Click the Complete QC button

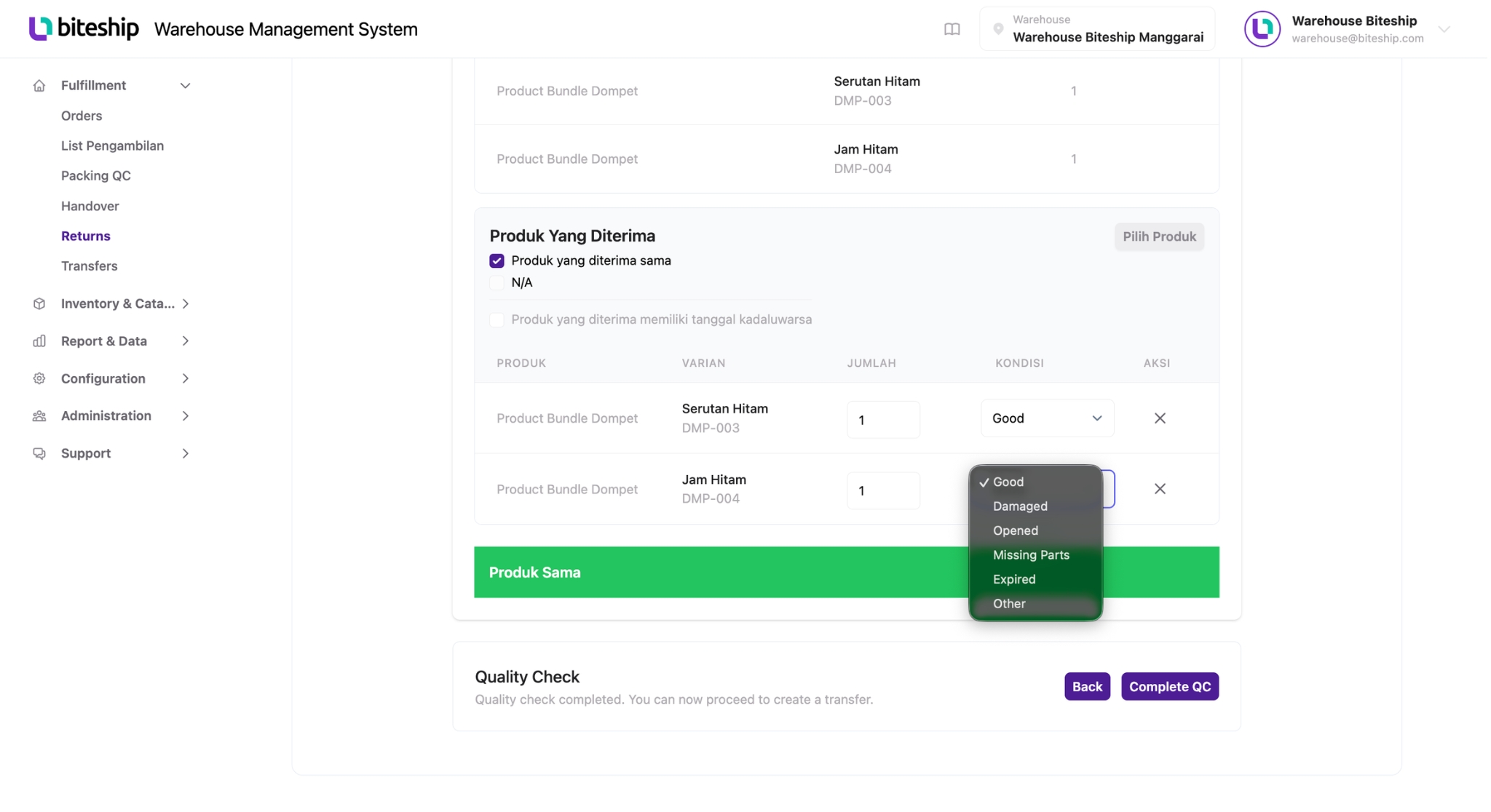click(1170, 687)
